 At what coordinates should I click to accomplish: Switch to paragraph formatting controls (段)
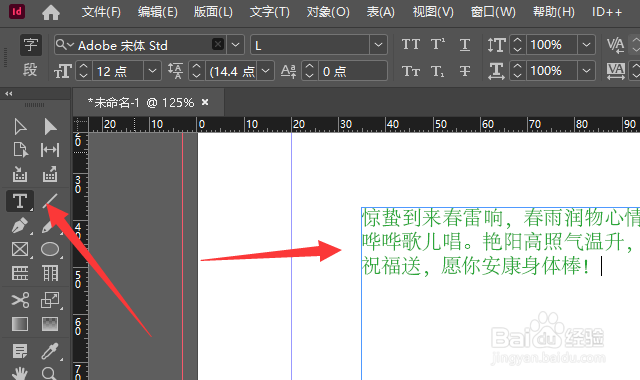click(31, 71)
